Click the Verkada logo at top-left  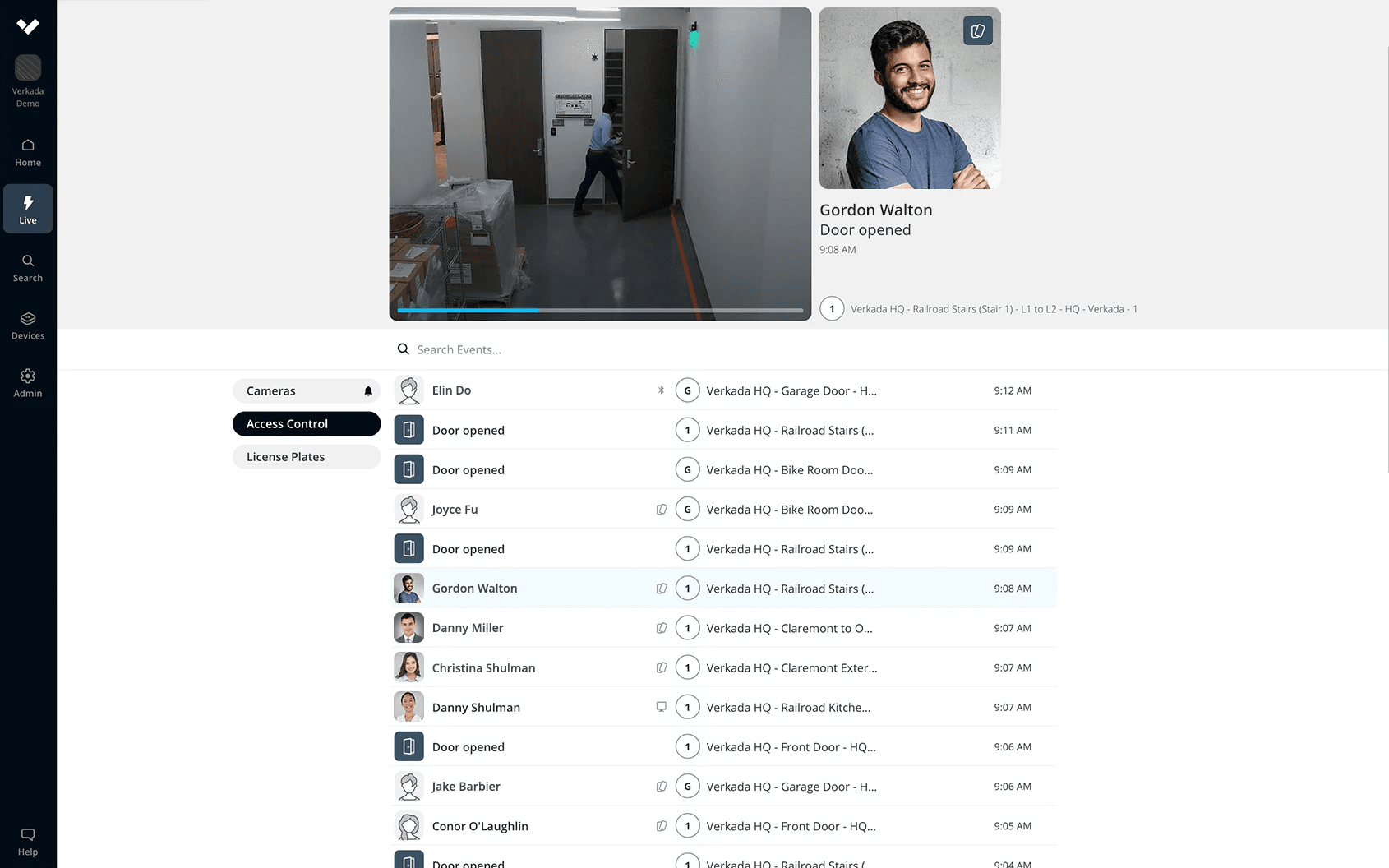click(28, 26)
